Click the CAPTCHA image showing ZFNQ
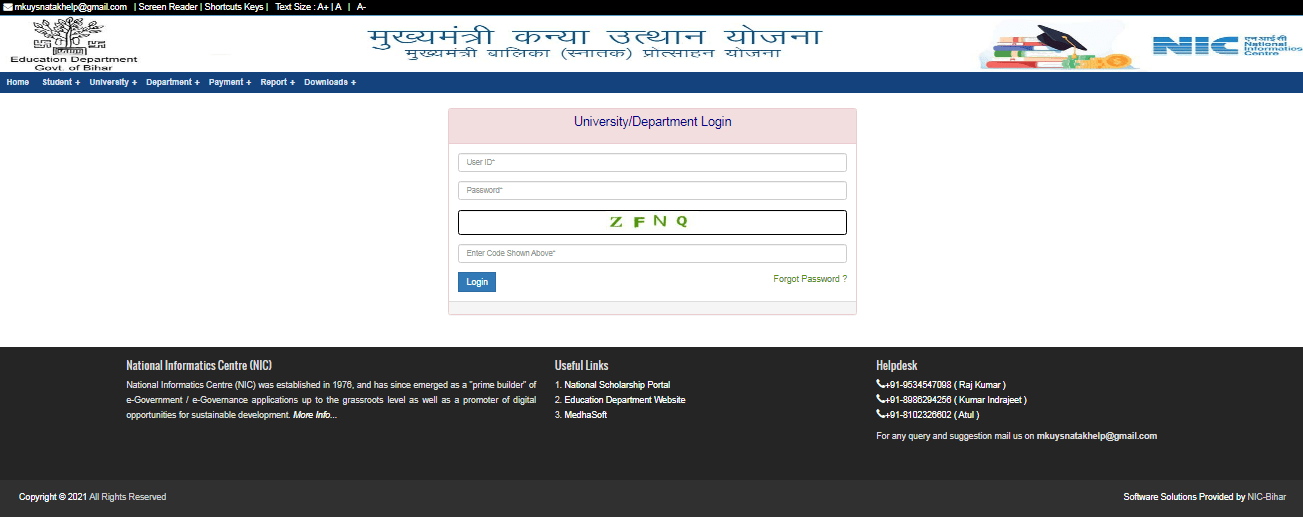The image size is (1303, 517). click(x=651, y=222)
